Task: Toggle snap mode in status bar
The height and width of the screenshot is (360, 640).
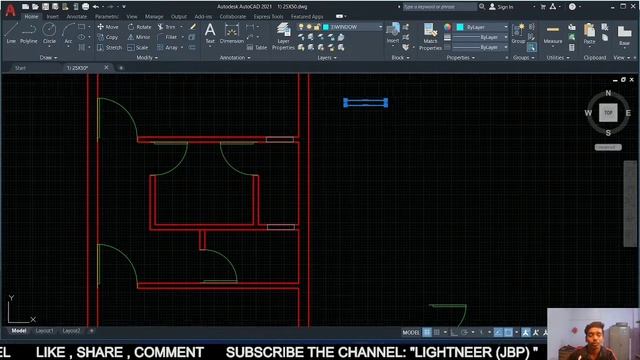Action: click(437, 332)
